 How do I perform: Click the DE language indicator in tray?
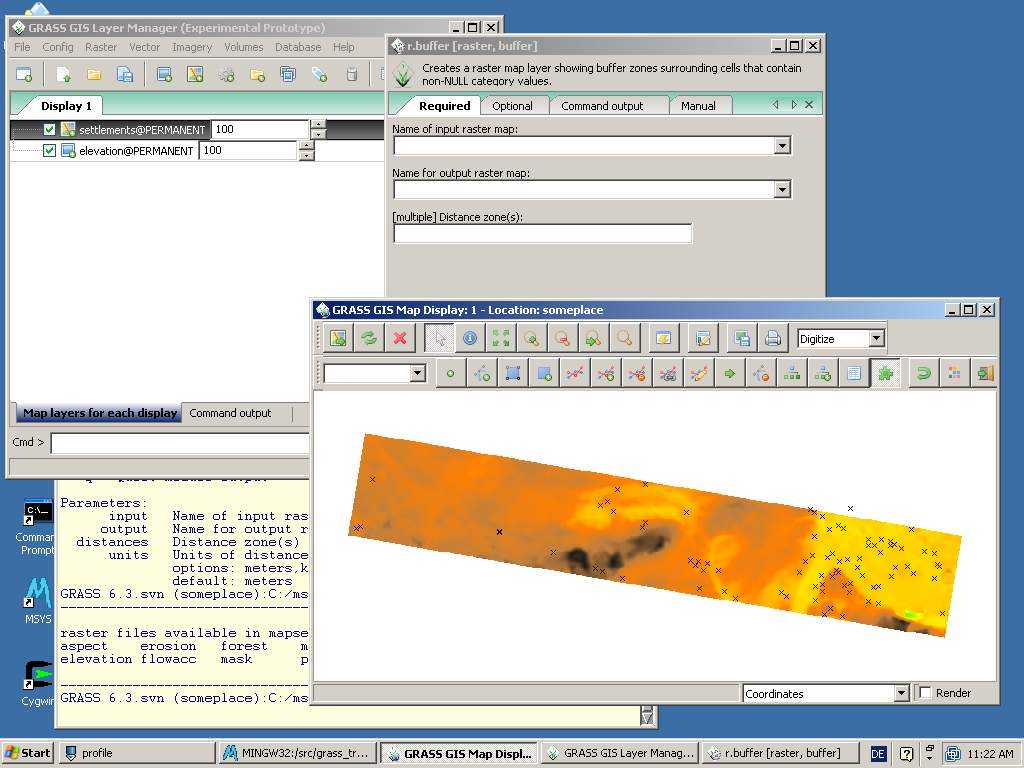point(878,754)
